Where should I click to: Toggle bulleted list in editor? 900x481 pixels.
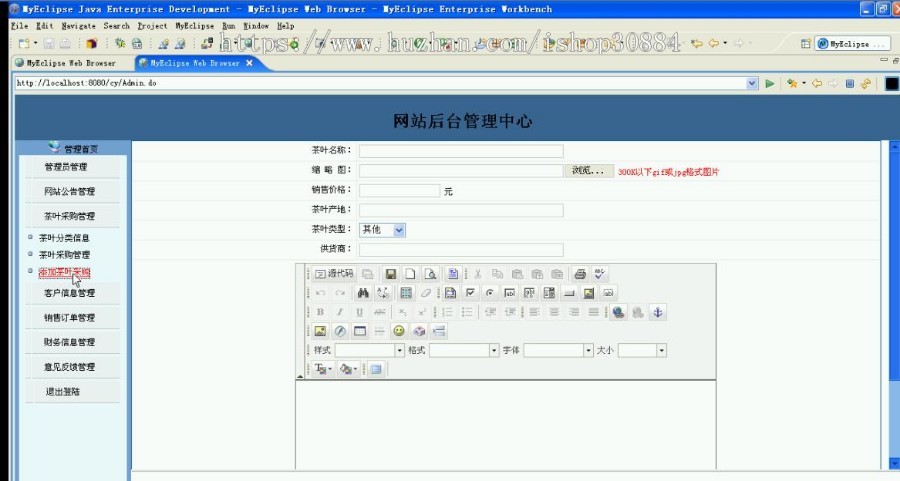tap(467, 312)
